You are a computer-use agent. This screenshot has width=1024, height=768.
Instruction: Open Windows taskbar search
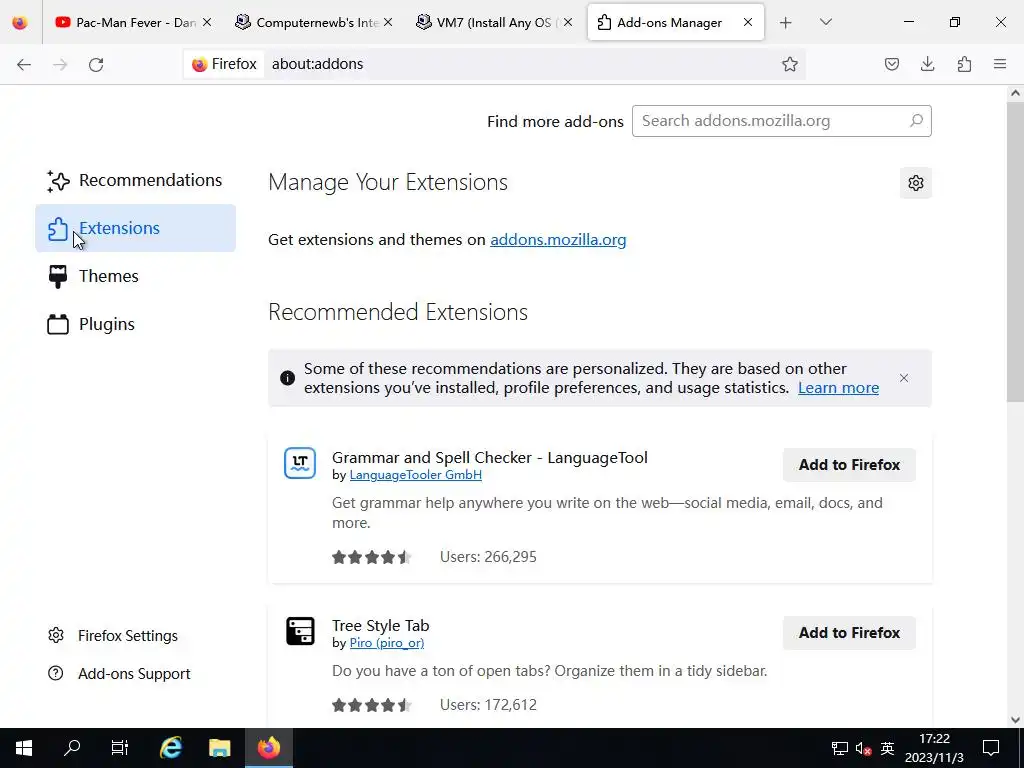pos(72,748)
